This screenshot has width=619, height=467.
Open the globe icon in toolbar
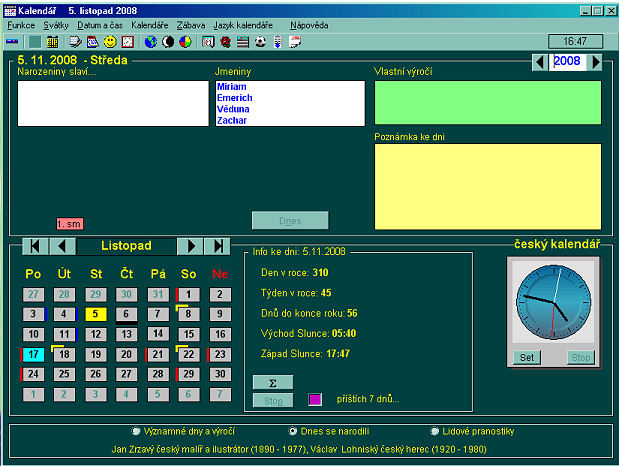click(150, 41)
